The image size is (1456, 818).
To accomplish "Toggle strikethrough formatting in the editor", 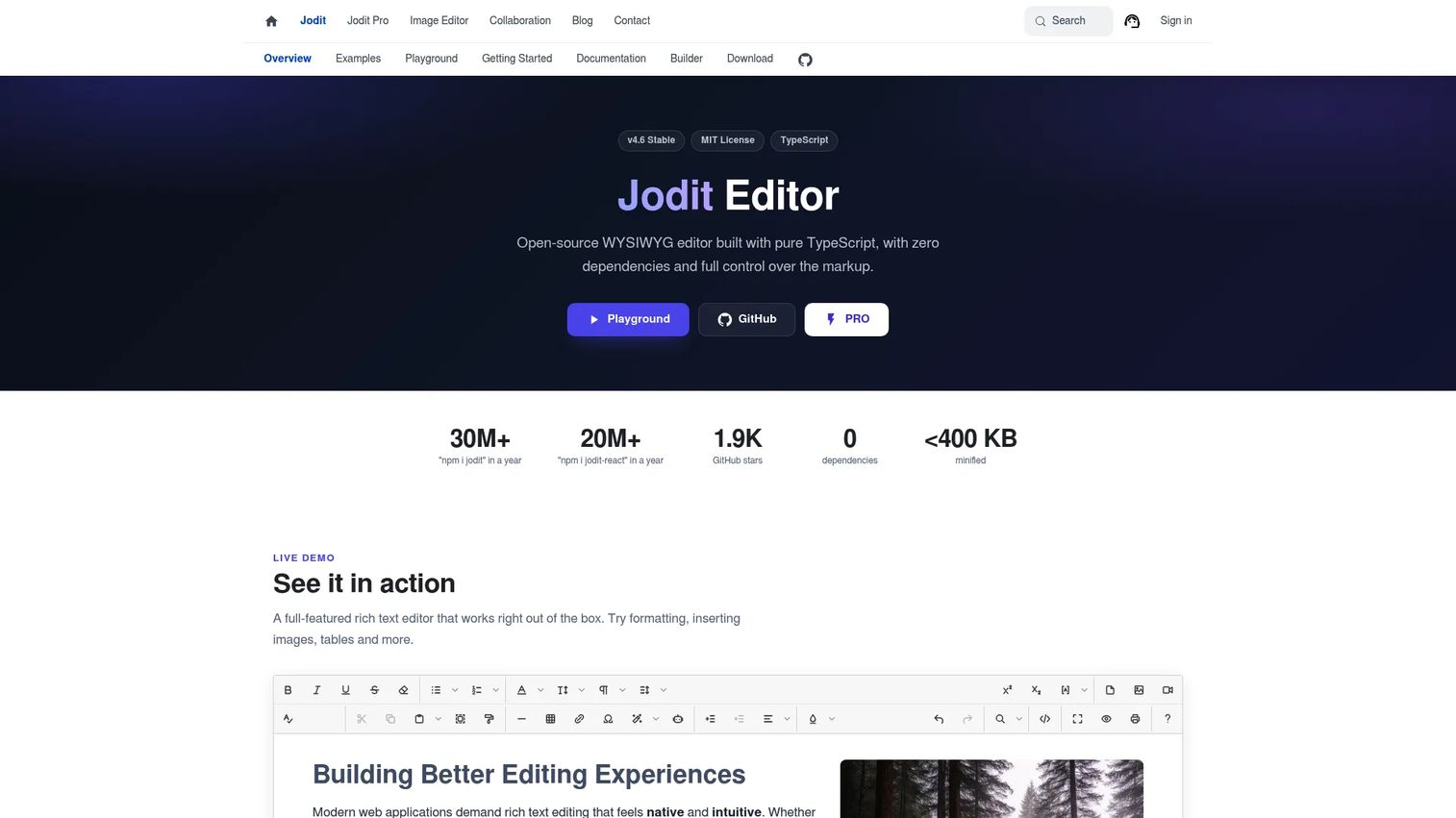I will (374, 690).
